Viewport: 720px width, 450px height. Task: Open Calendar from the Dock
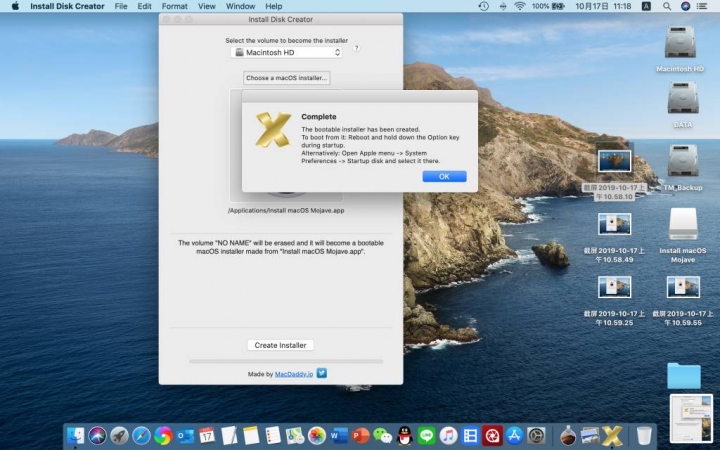click(x=207, y=435)
